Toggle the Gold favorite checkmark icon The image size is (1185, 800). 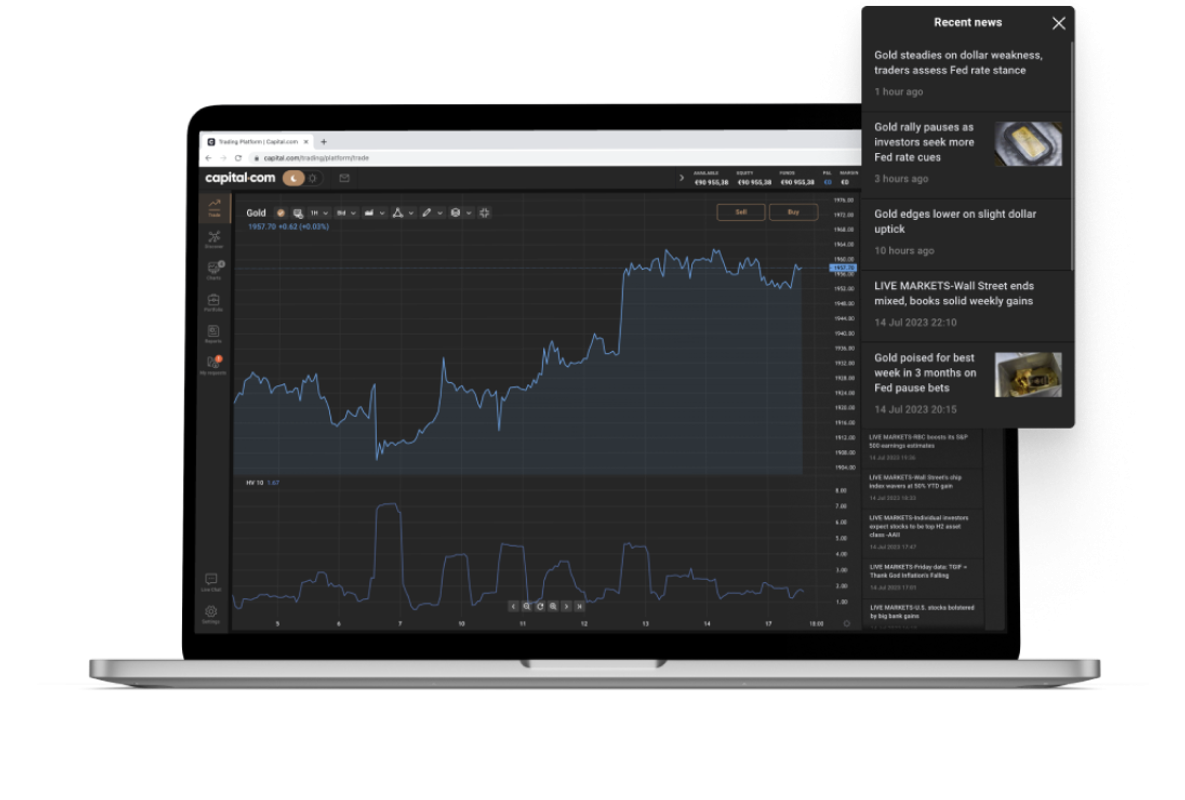pos(280,213)
